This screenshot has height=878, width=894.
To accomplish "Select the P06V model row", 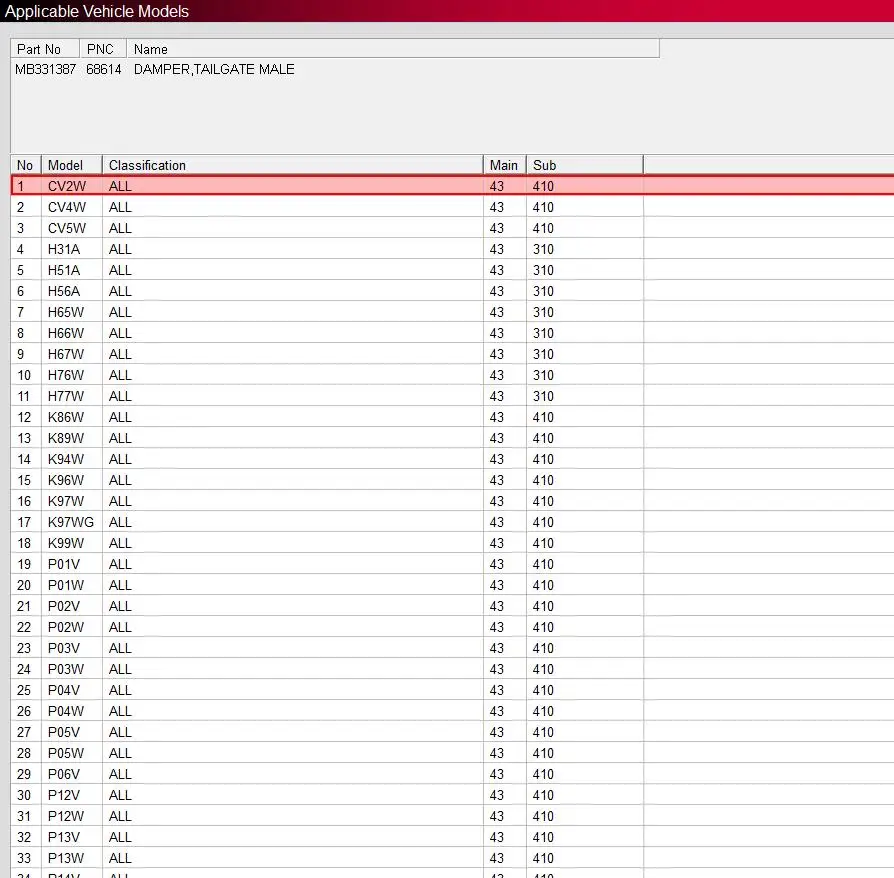I will [x=453, y=774].
